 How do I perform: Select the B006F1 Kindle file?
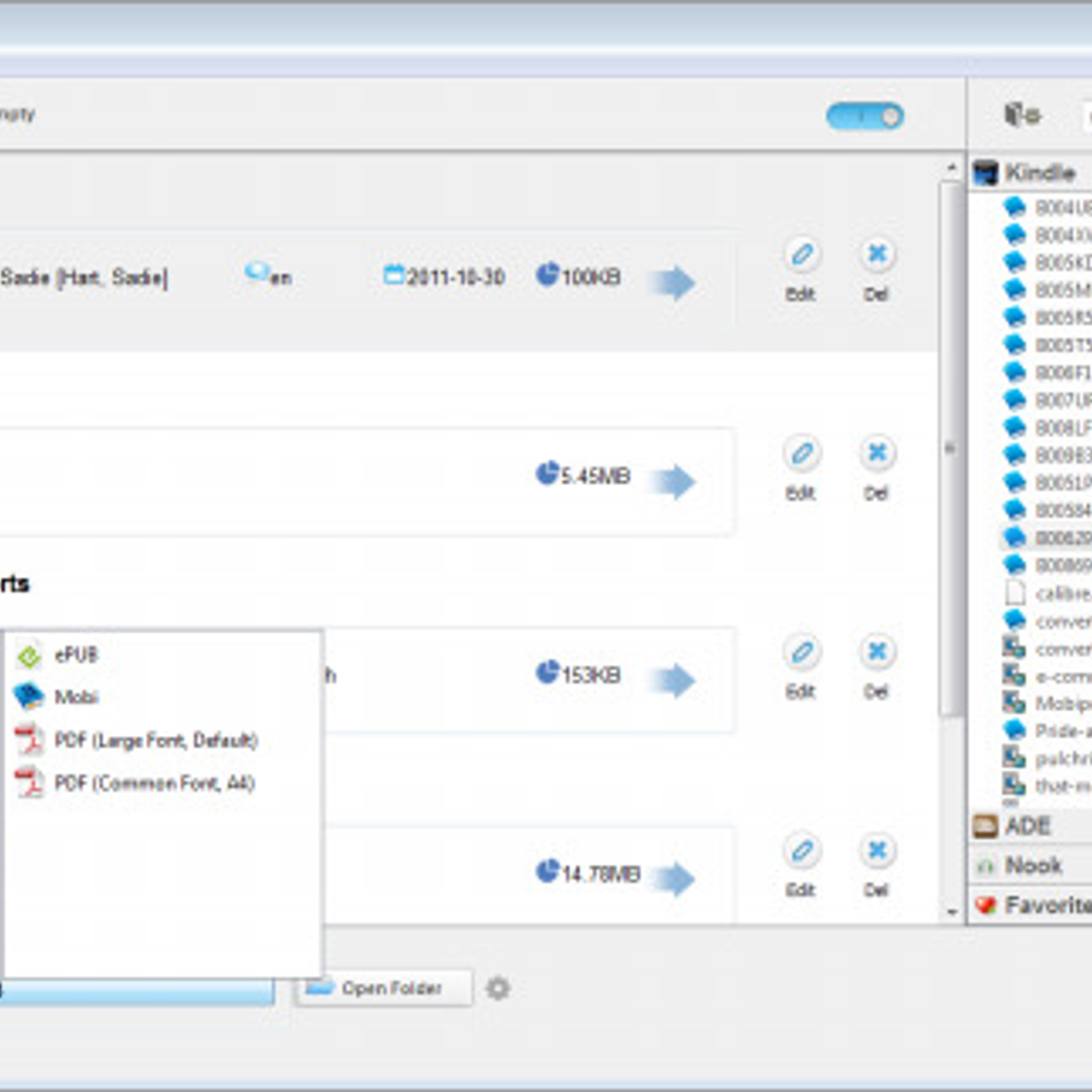pos(1046,372)
